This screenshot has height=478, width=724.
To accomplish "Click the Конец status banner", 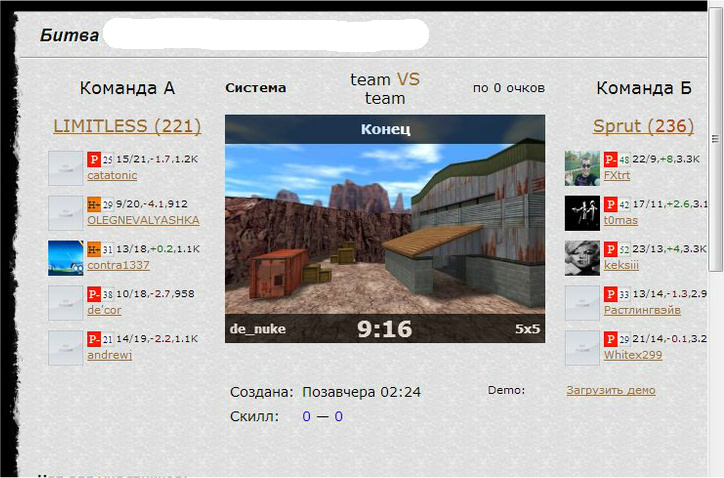I will (x=385, y=129).
